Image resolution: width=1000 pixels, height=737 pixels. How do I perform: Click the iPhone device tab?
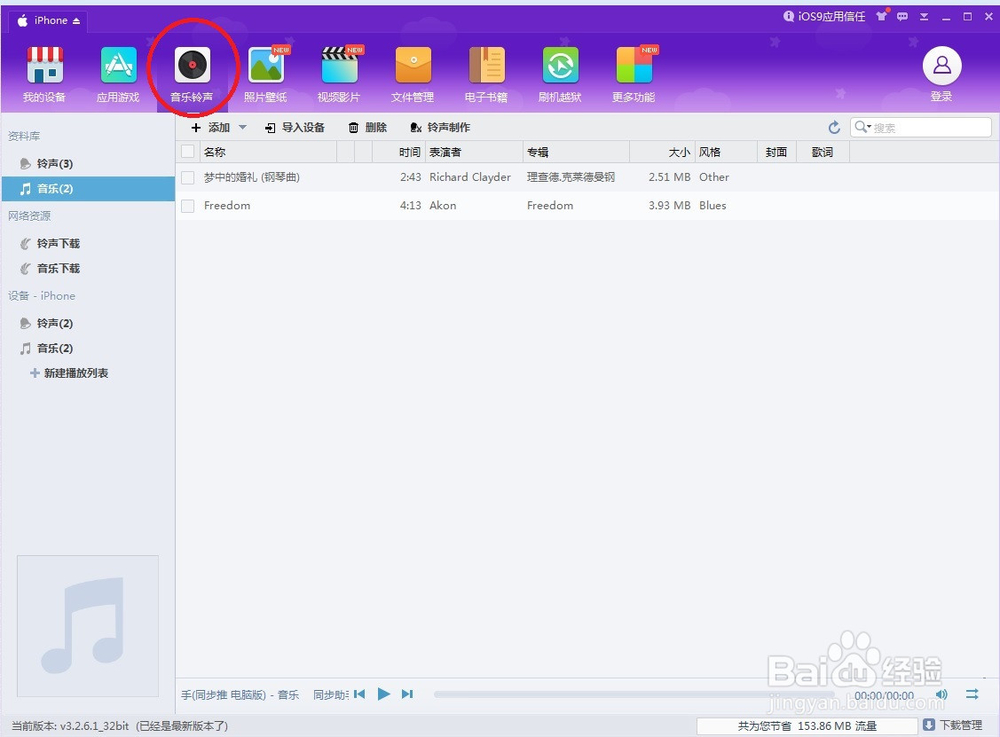point(48,21)
